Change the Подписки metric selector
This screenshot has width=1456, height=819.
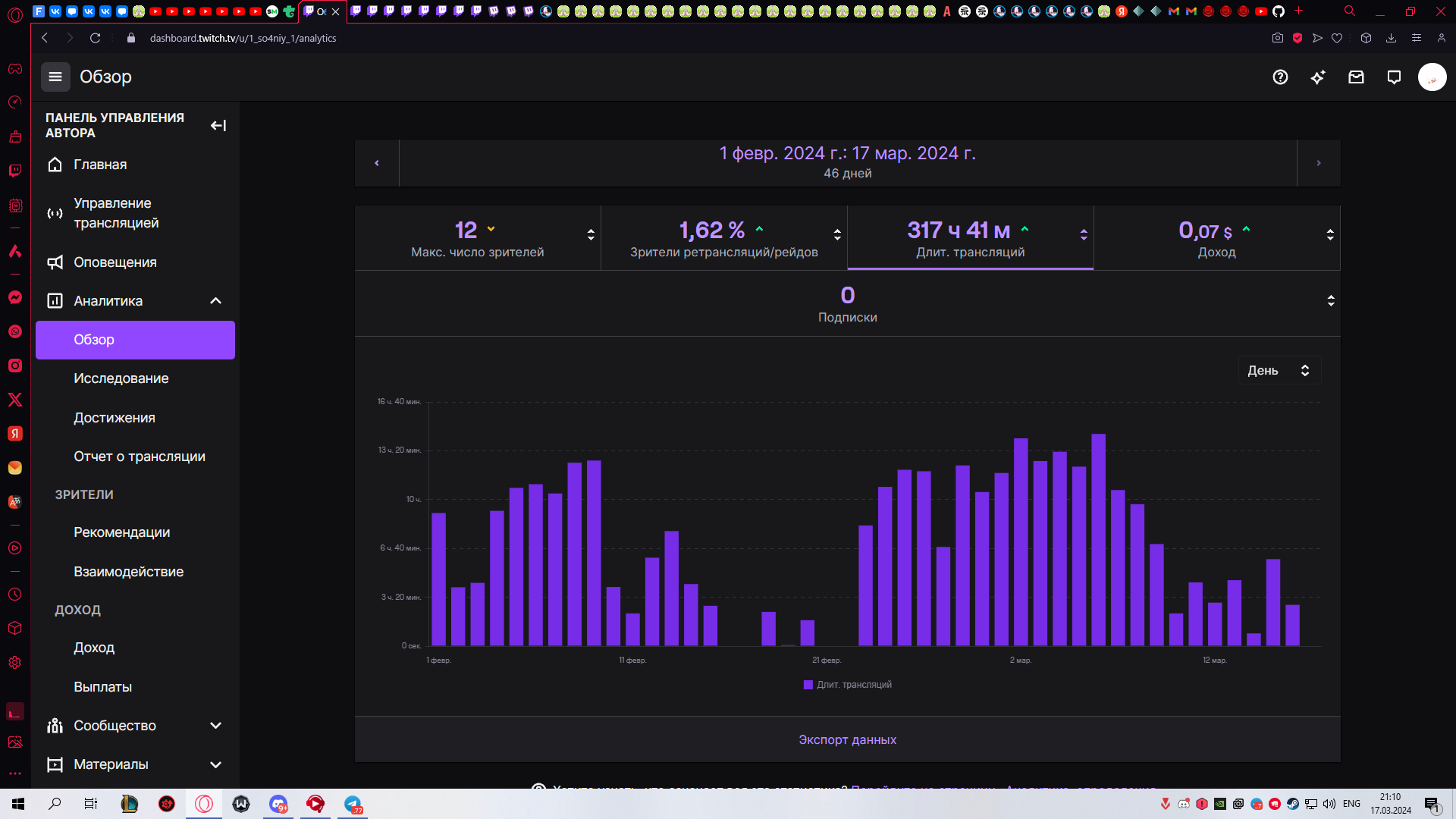tap(1330, 301)
